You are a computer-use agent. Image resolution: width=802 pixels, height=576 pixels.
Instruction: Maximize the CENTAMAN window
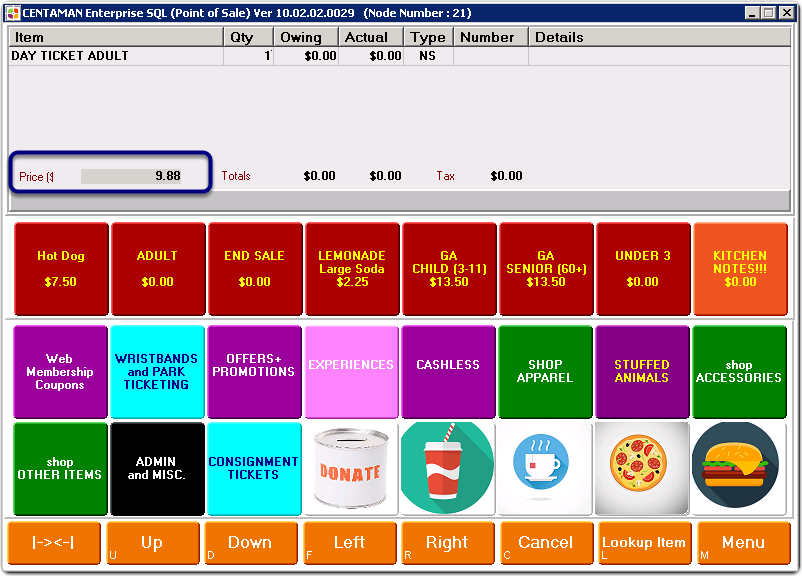tap(768, 13)
